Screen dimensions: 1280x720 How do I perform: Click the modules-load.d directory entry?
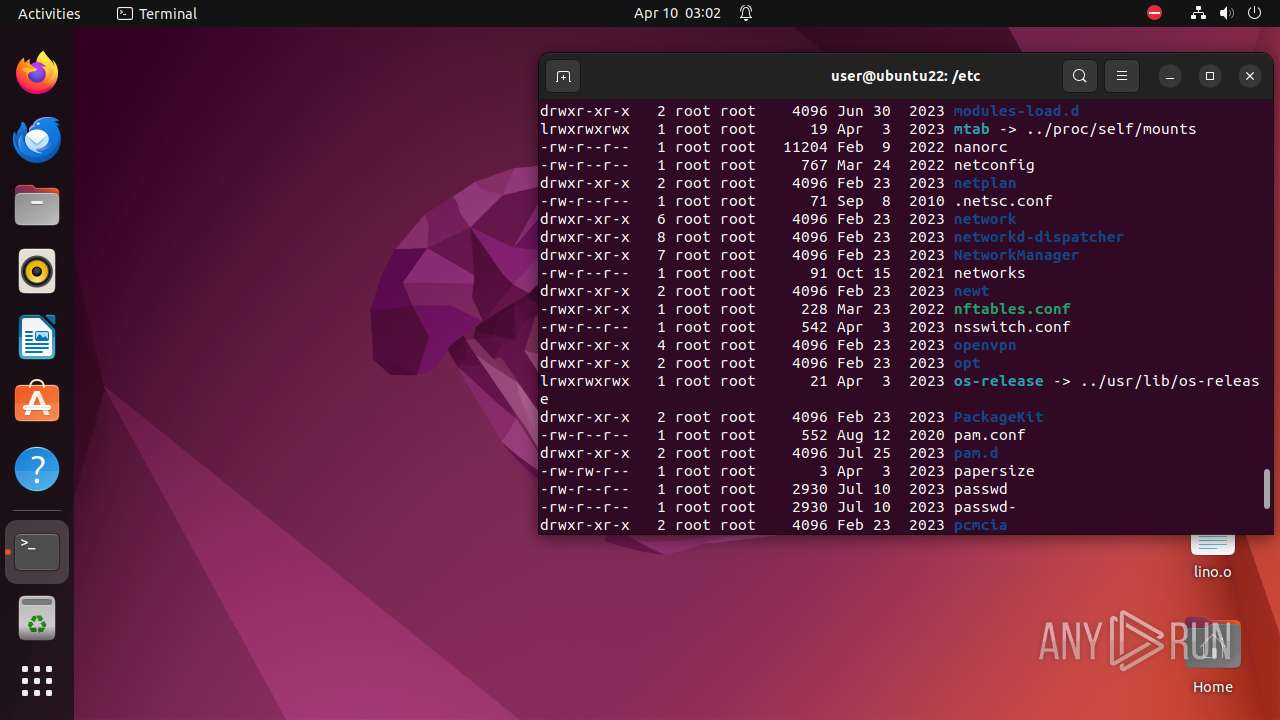coord(1016,111)
